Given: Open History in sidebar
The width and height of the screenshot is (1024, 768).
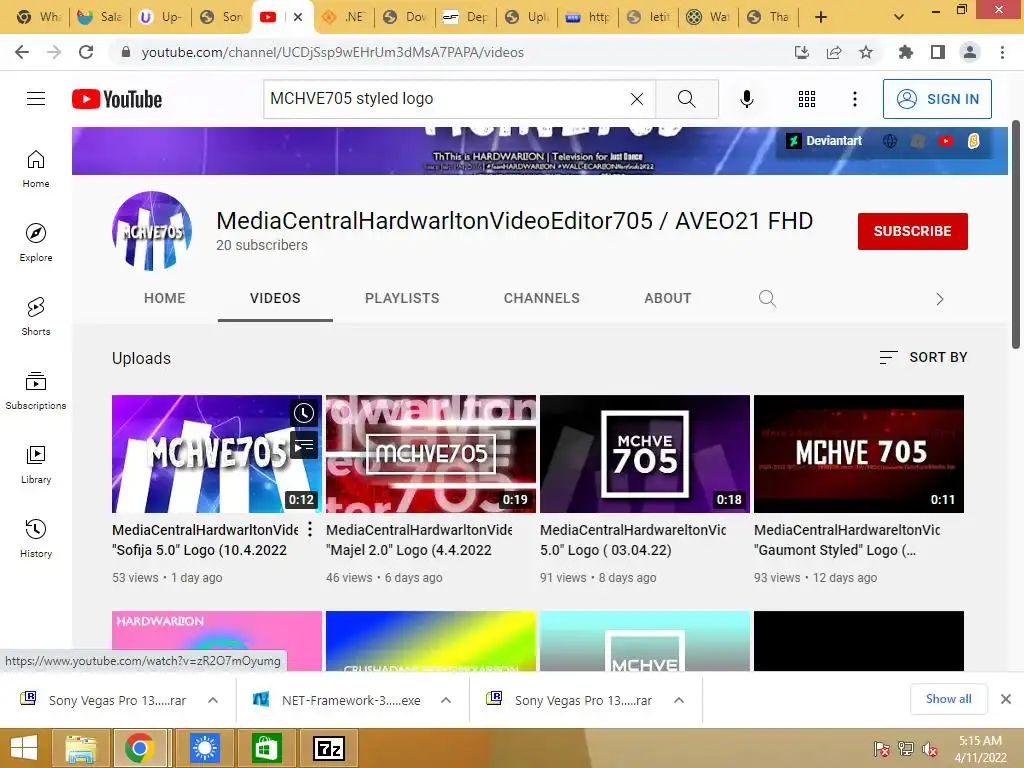Looking at the screenshot, I should point(36,537).
